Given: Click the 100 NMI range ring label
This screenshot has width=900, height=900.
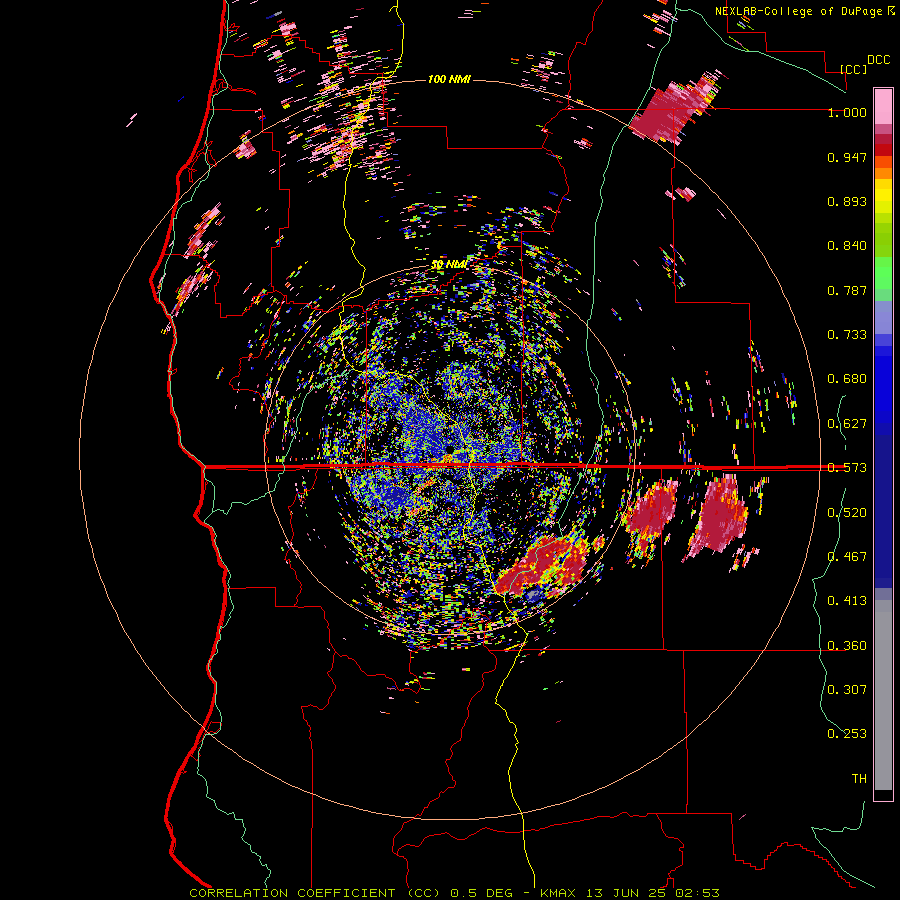Looking at the screenshot, I should [449, 79].
